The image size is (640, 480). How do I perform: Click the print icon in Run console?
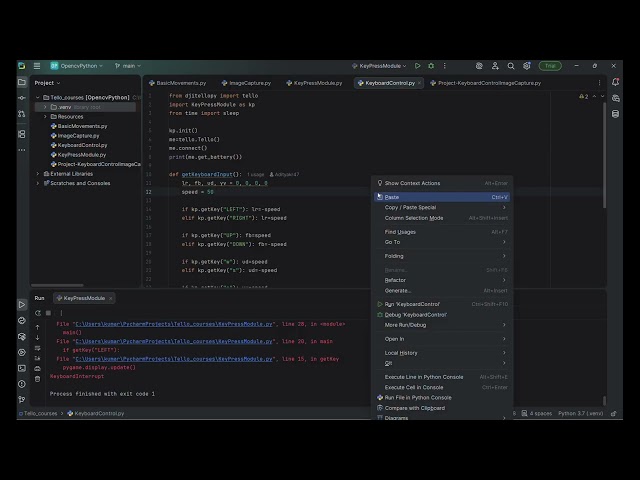(38, 369)
